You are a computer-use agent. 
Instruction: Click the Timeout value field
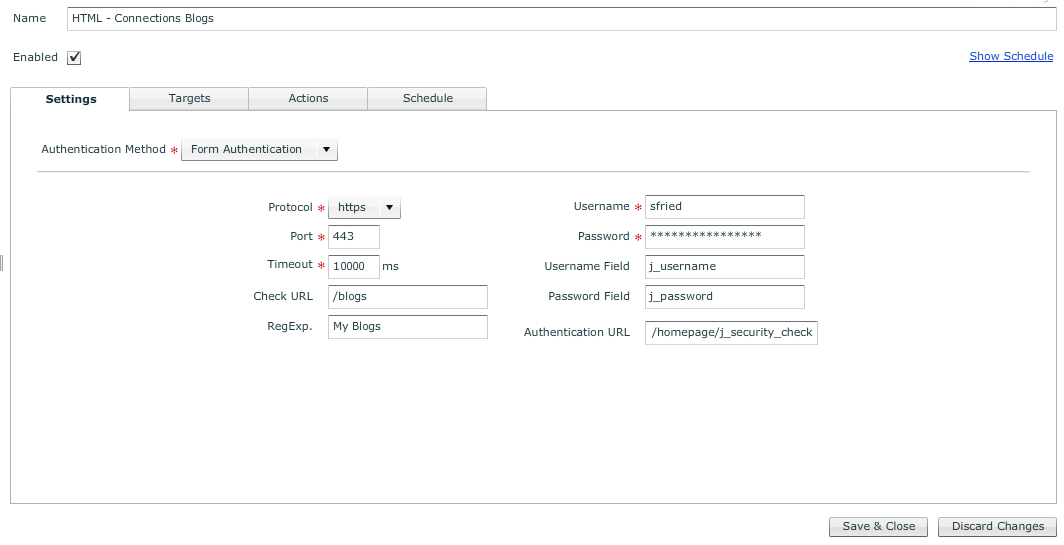[x=353, y=266]
